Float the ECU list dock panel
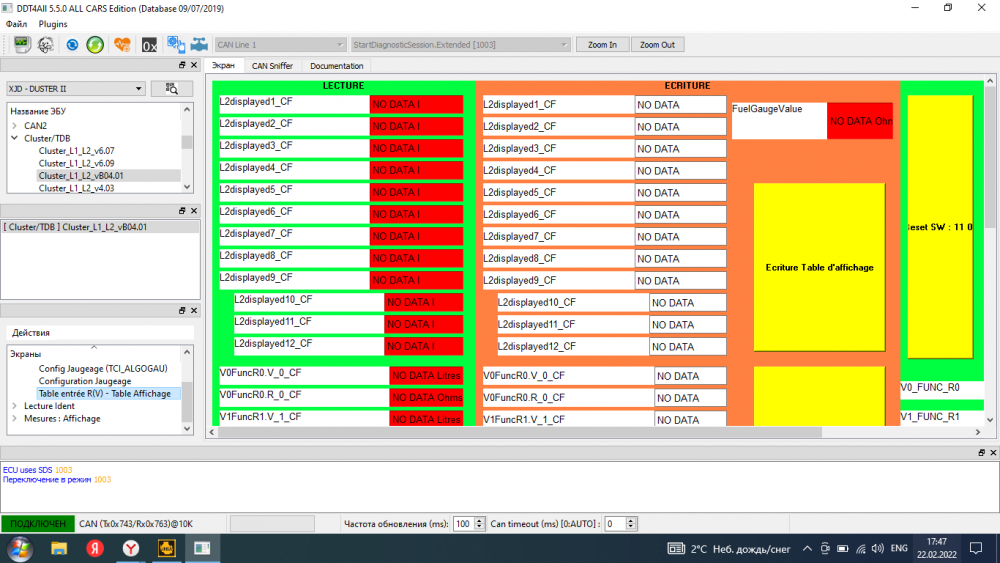The width and height of the screenshot is (1000, 563). click(x=182, y=65)
